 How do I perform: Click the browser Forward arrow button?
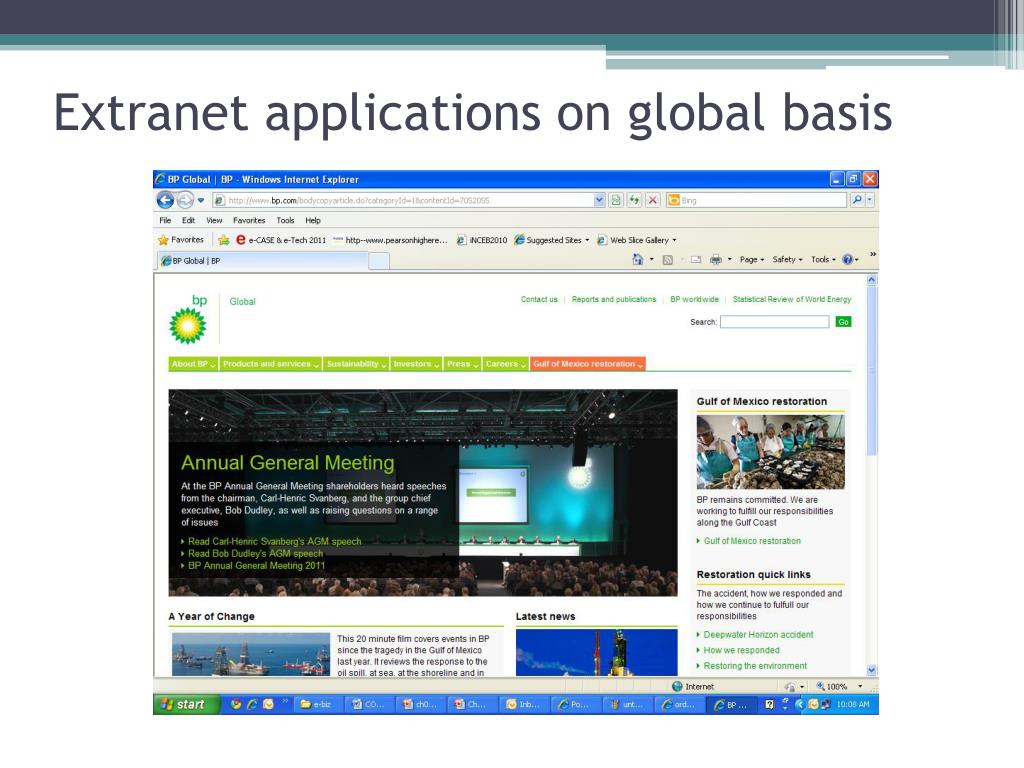(185, 200)
